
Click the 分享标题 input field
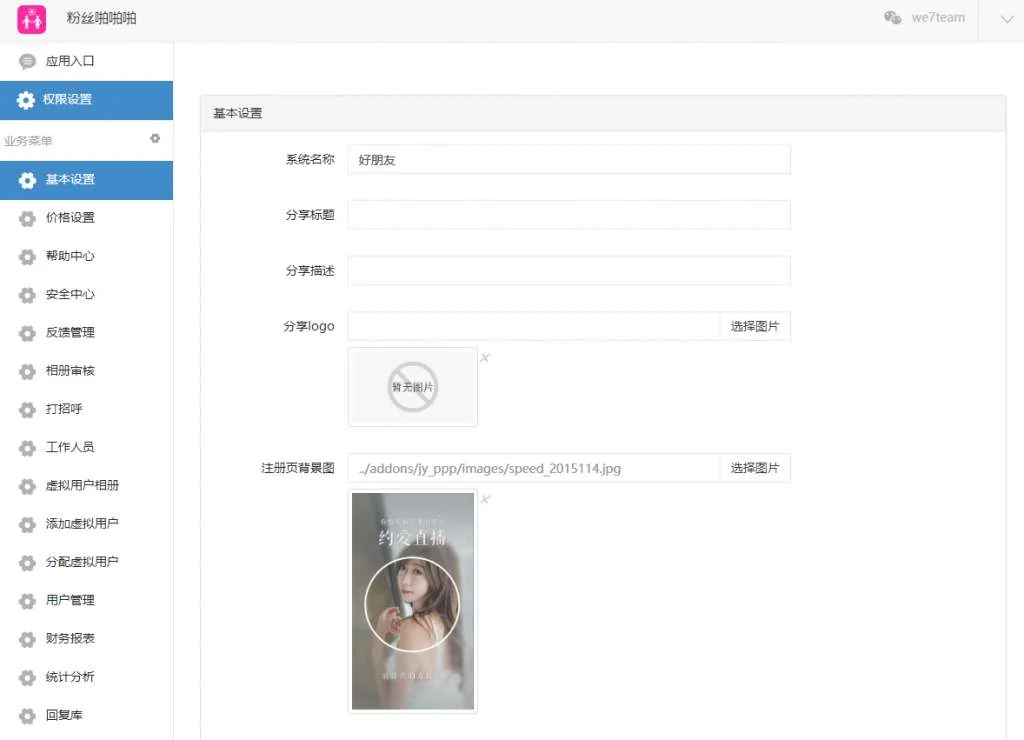pos(568,215)
